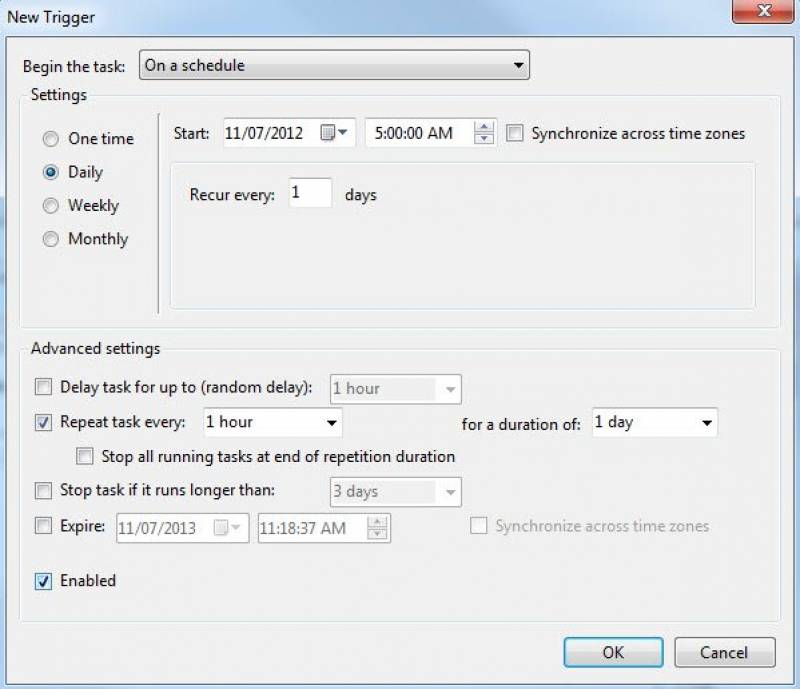This screenshot has height=689, width=800.
Task: Toggle the Enabled checkbox
Action: coord(43,581)
